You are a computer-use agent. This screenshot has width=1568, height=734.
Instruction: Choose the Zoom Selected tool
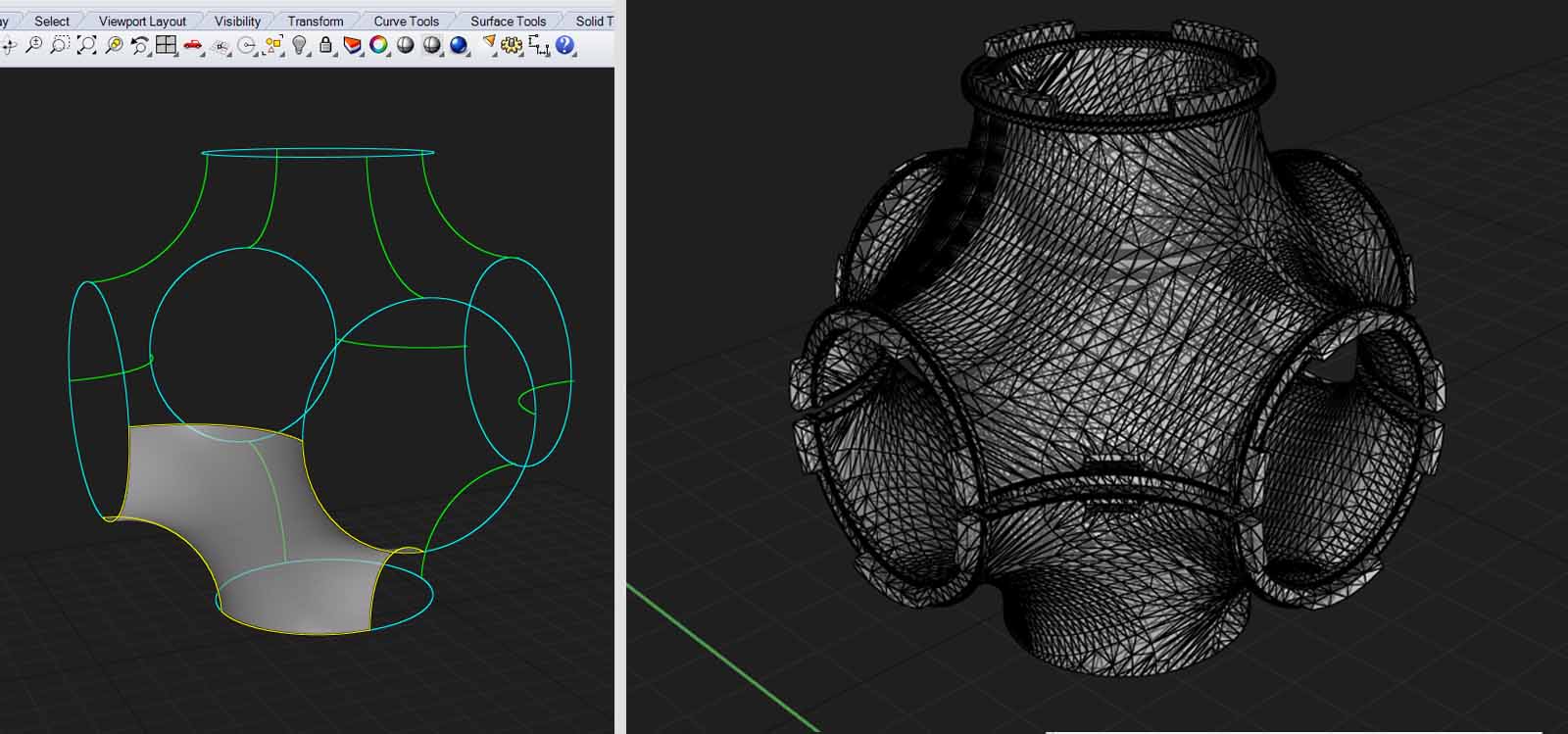(x=114, y=45)
